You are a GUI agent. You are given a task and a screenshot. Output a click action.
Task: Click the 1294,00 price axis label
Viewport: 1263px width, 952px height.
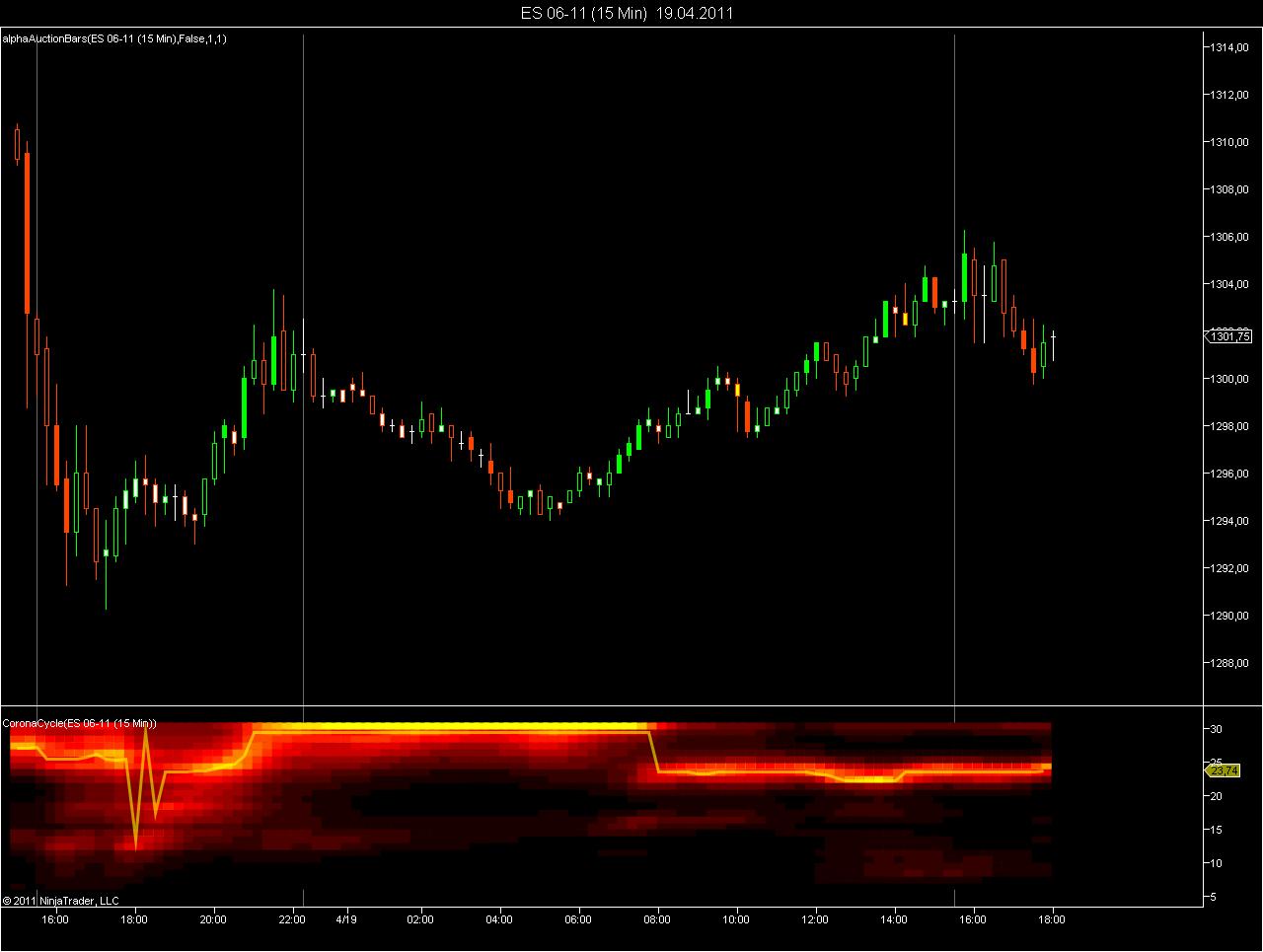point(1230,521)
